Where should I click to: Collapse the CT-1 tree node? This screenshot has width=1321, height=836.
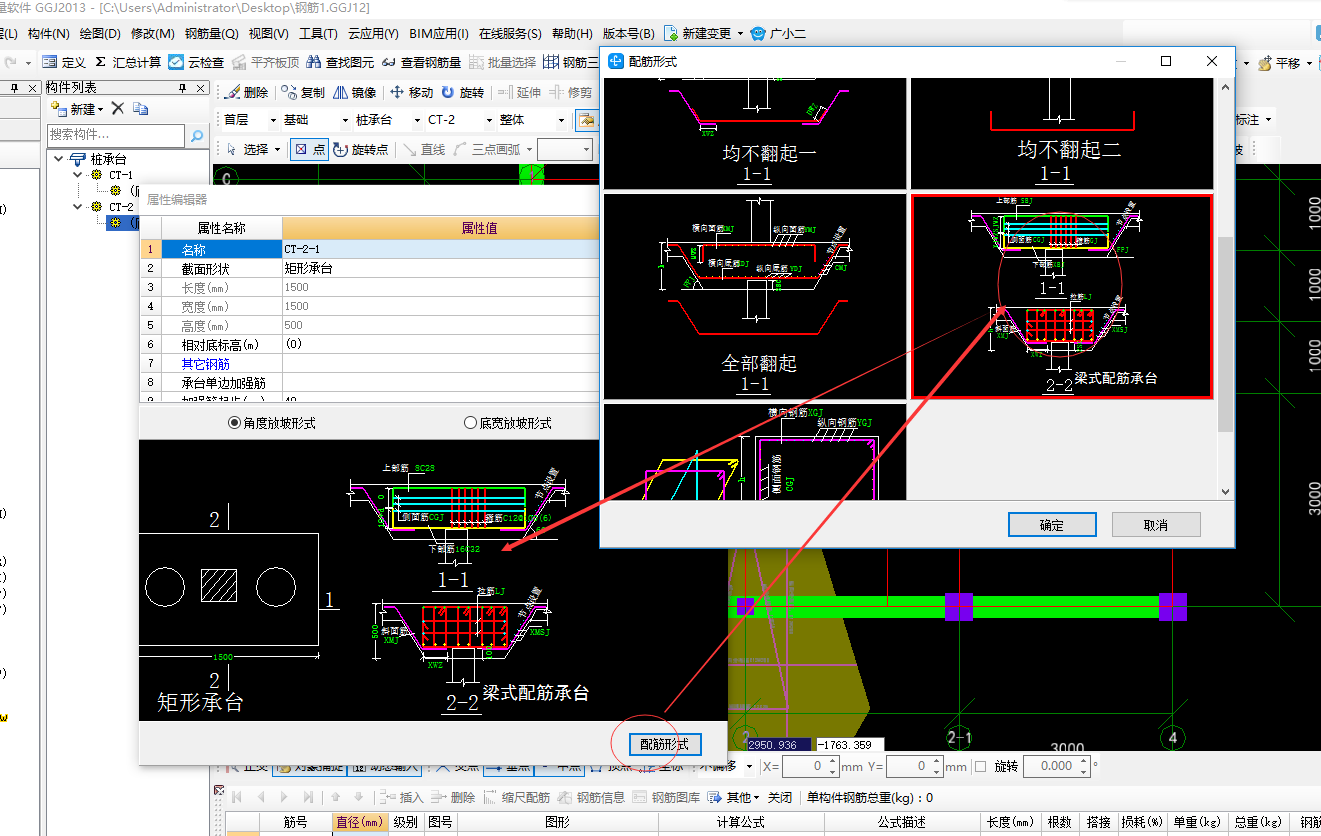tap(78, 175)
